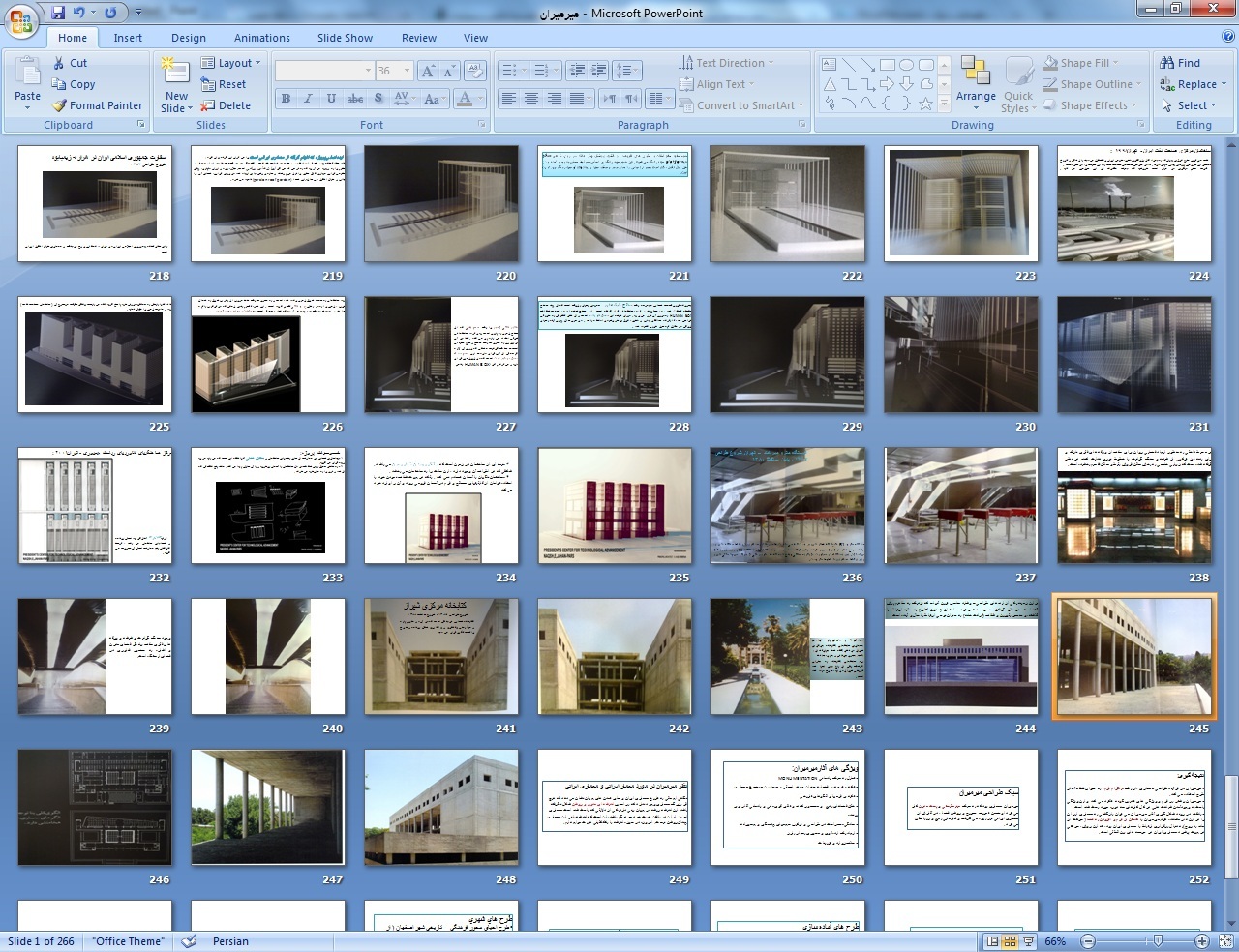Activate Format Painter

pos(97,105)
